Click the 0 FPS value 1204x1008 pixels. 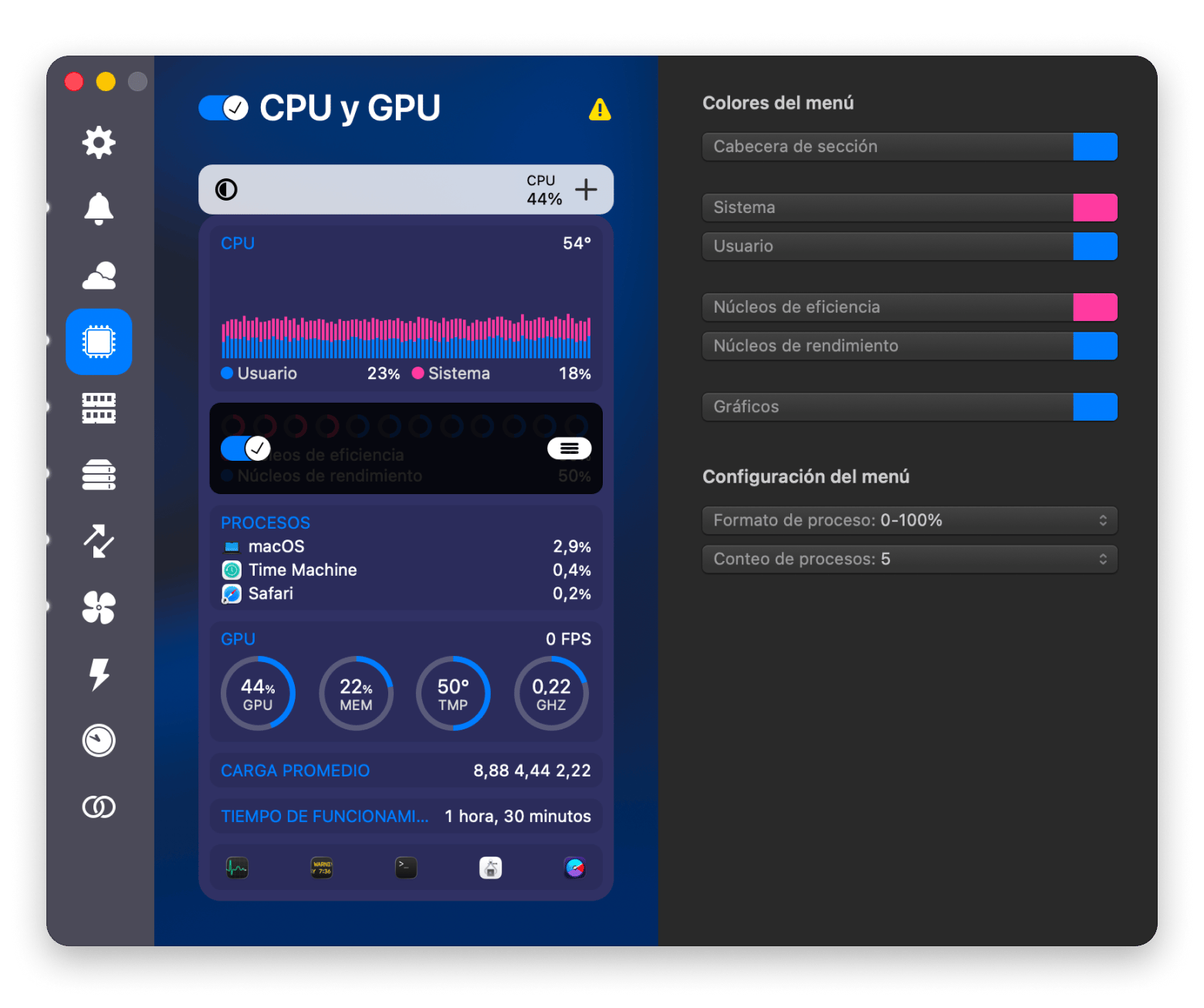pyautogui.click(x=568, y=639)
